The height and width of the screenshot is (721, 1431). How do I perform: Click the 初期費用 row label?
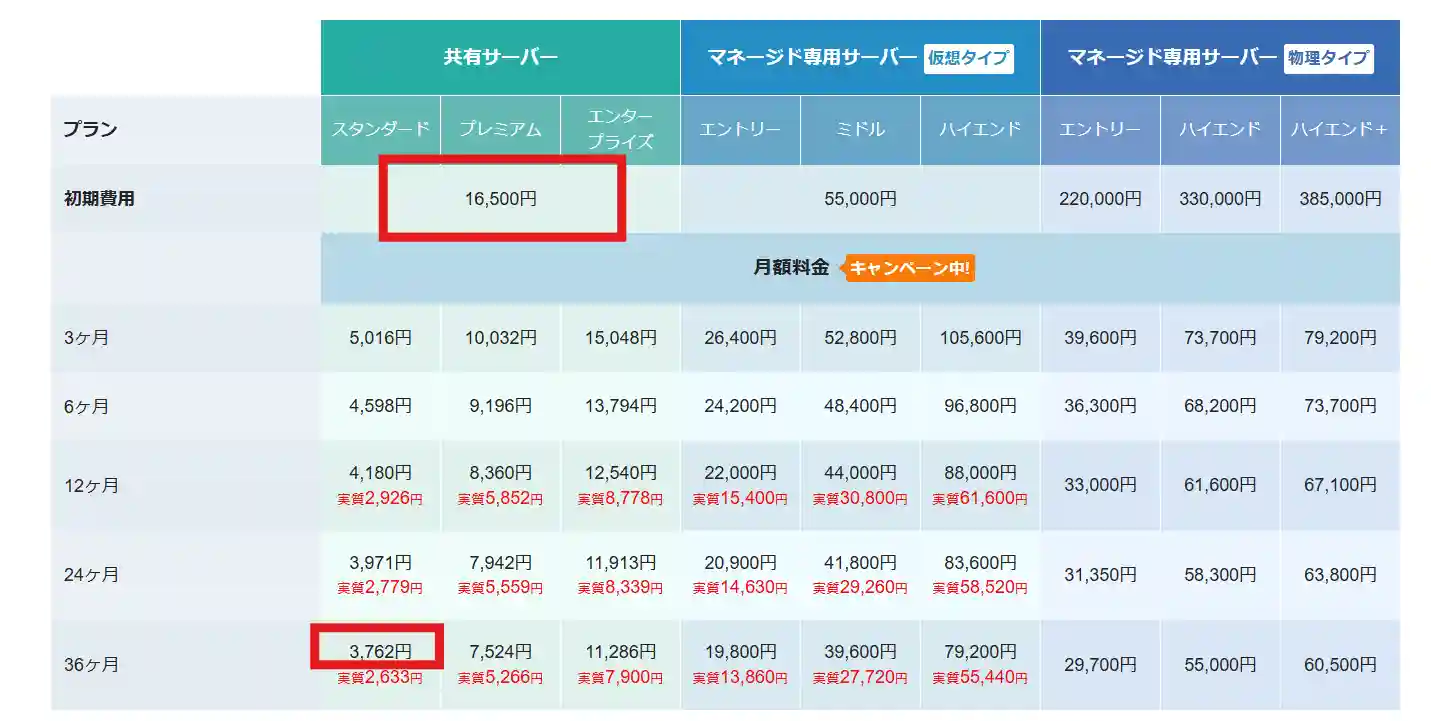[x=98, y=198]
